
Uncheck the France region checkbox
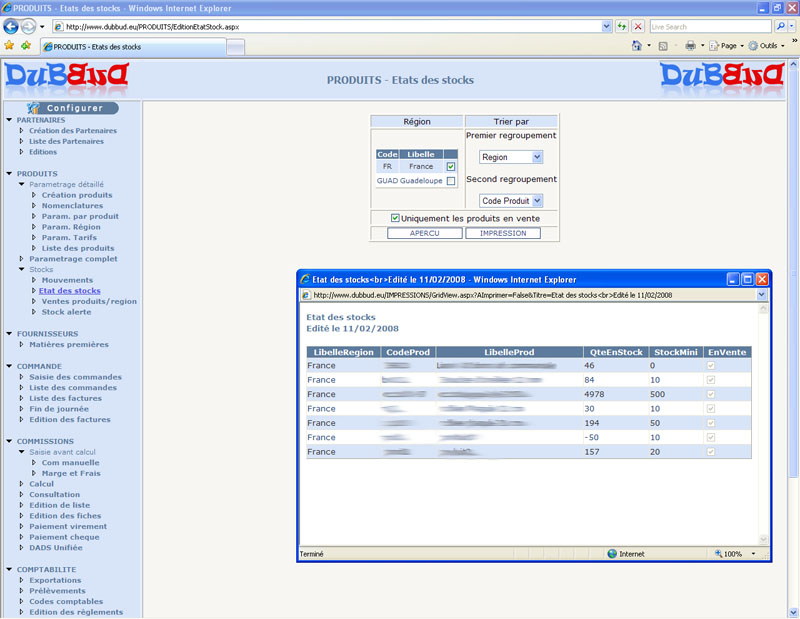tap(451, 167)
